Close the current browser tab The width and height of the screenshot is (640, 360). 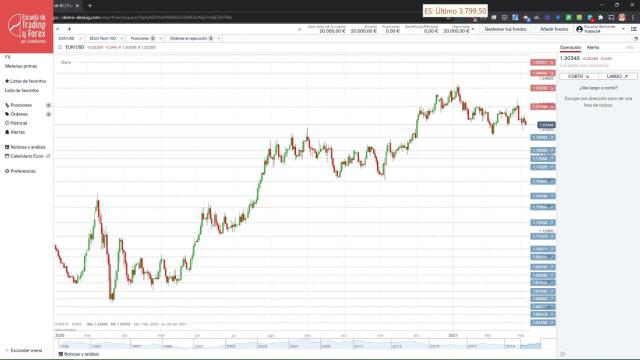pos(77,6)
